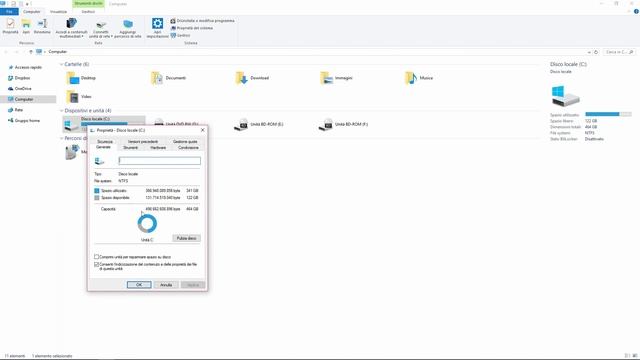Switch to Gestisci ribbon tab
Screen dimensions: 640x360
click(x=88, y=12)
